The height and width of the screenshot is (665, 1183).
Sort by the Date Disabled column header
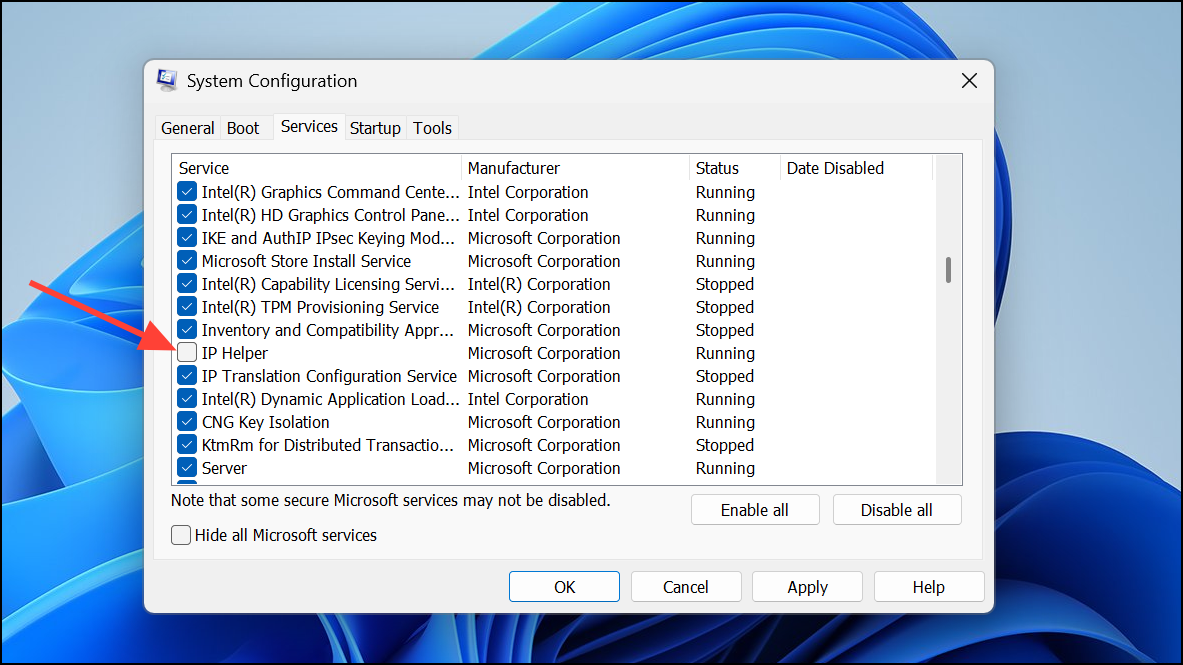(x=856, y=168)
